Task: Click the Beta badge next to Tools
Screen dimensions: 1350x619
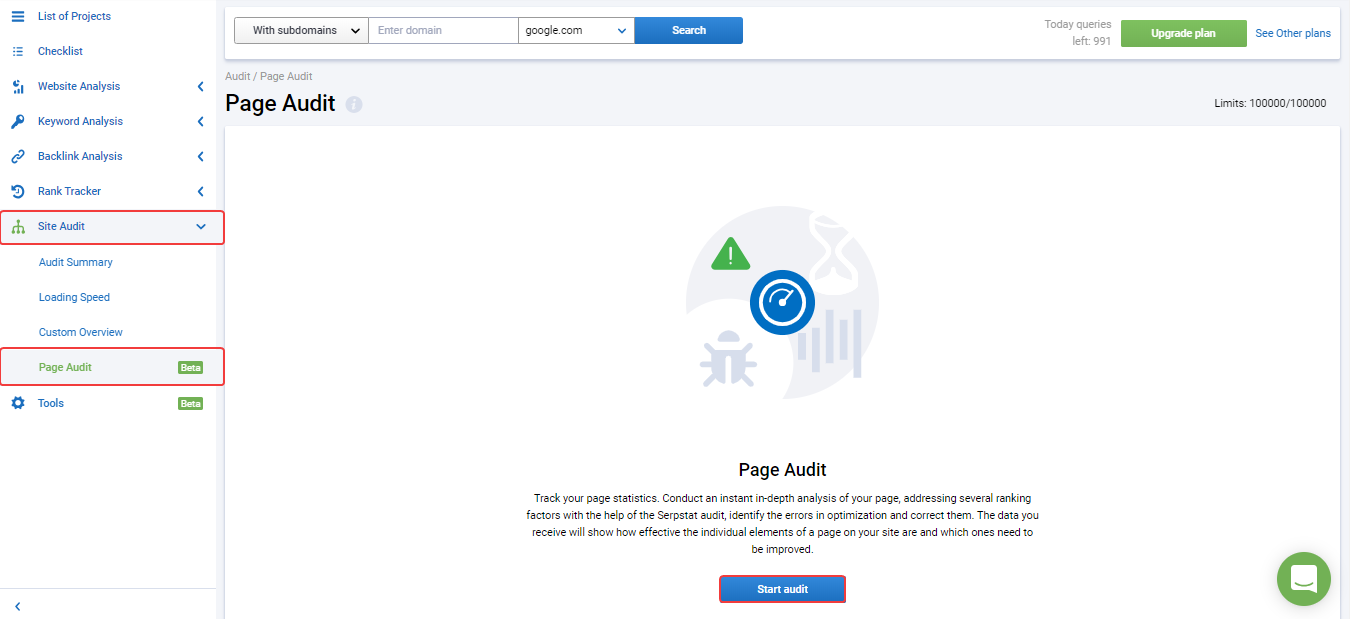Action: [x=190, y=404]
